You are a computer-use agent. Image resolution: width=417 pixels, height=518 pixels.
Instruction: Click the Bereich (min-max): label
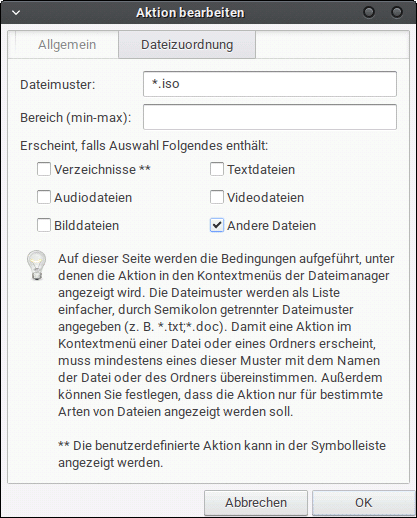click(76, 118)
